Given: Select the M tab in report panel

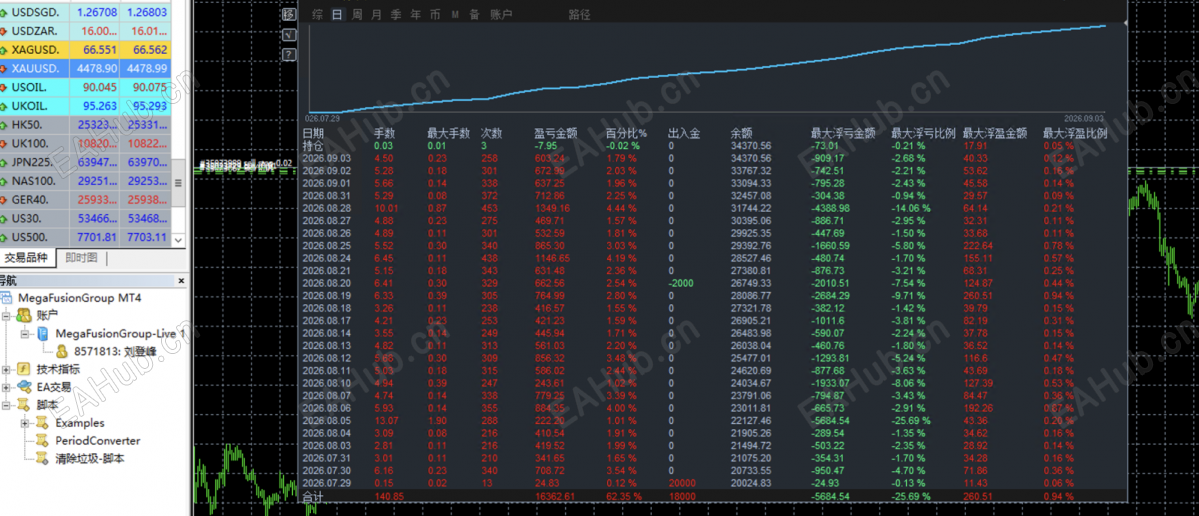Looking at the screenshot, I should [455, 15].
